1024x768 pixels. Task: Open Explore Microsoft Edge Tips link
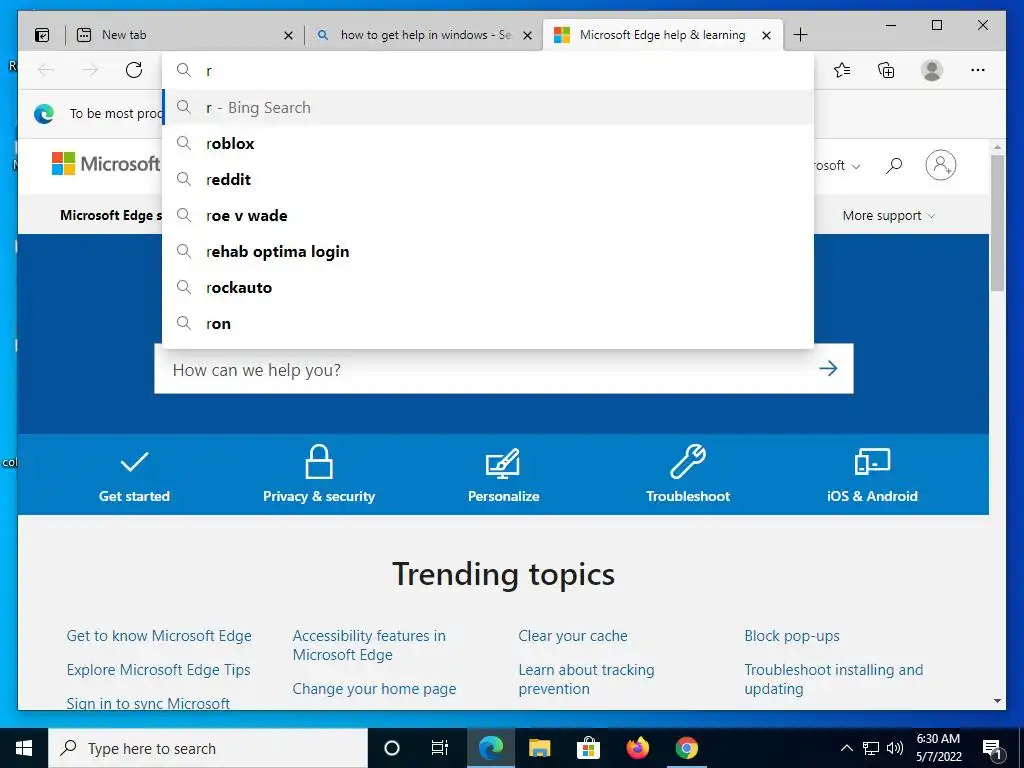[158, 669]
